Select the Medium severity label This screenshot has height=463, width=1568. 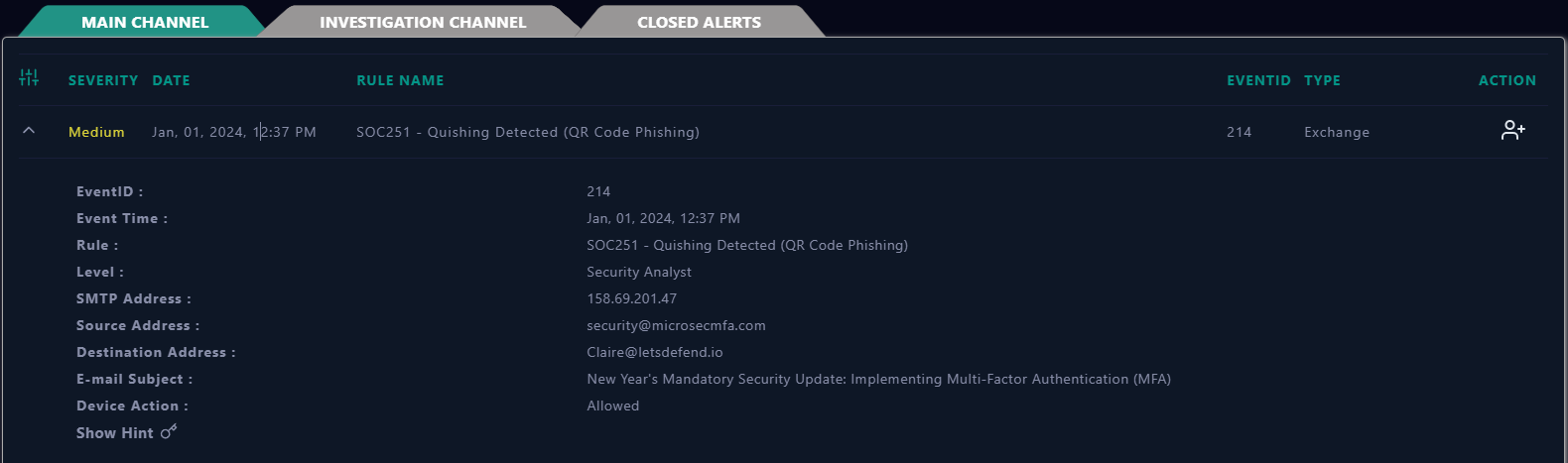[x=96, y=132]
